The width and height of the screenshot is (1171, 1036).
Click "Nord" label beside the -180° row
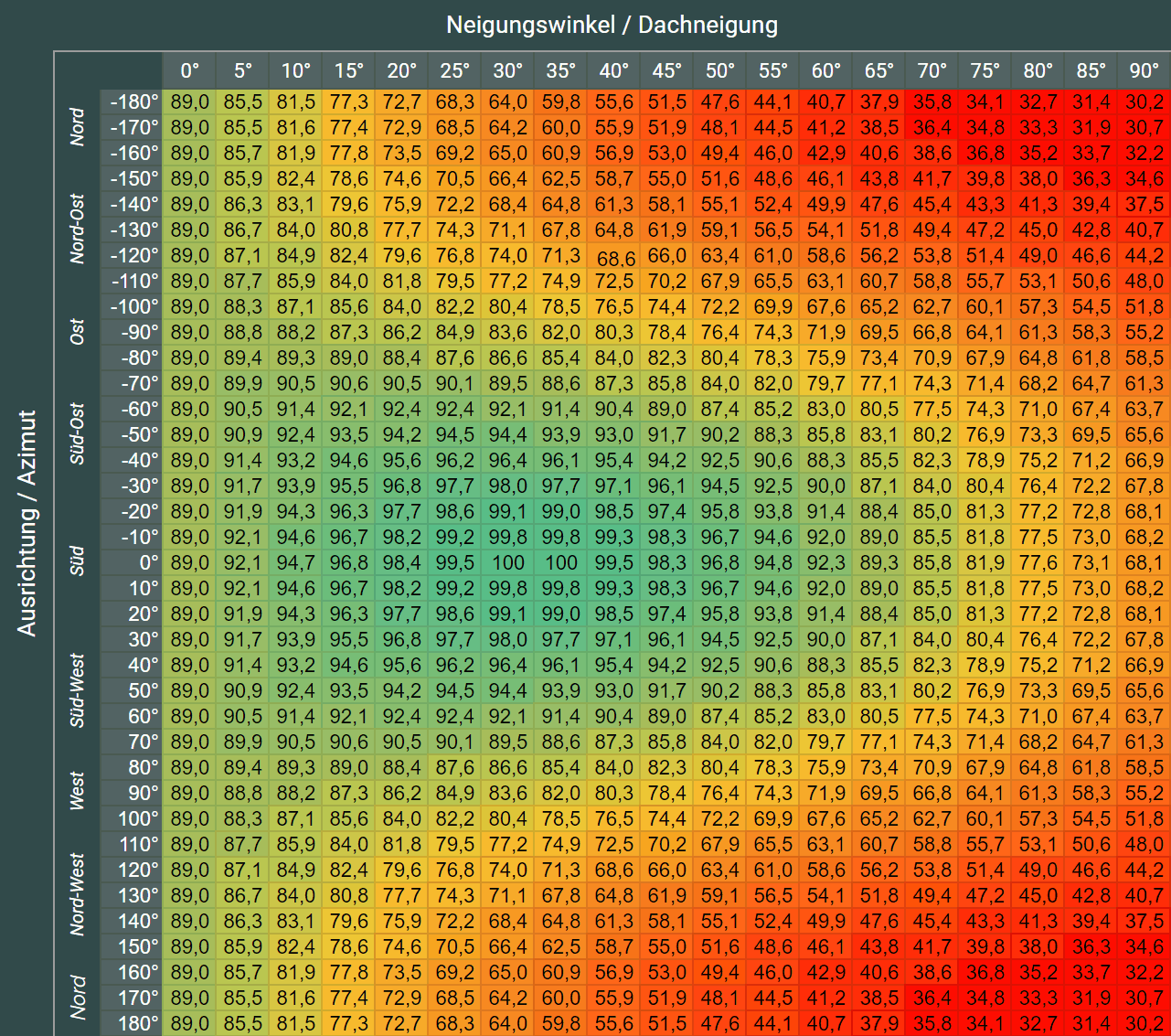click(x=78, y=127)
